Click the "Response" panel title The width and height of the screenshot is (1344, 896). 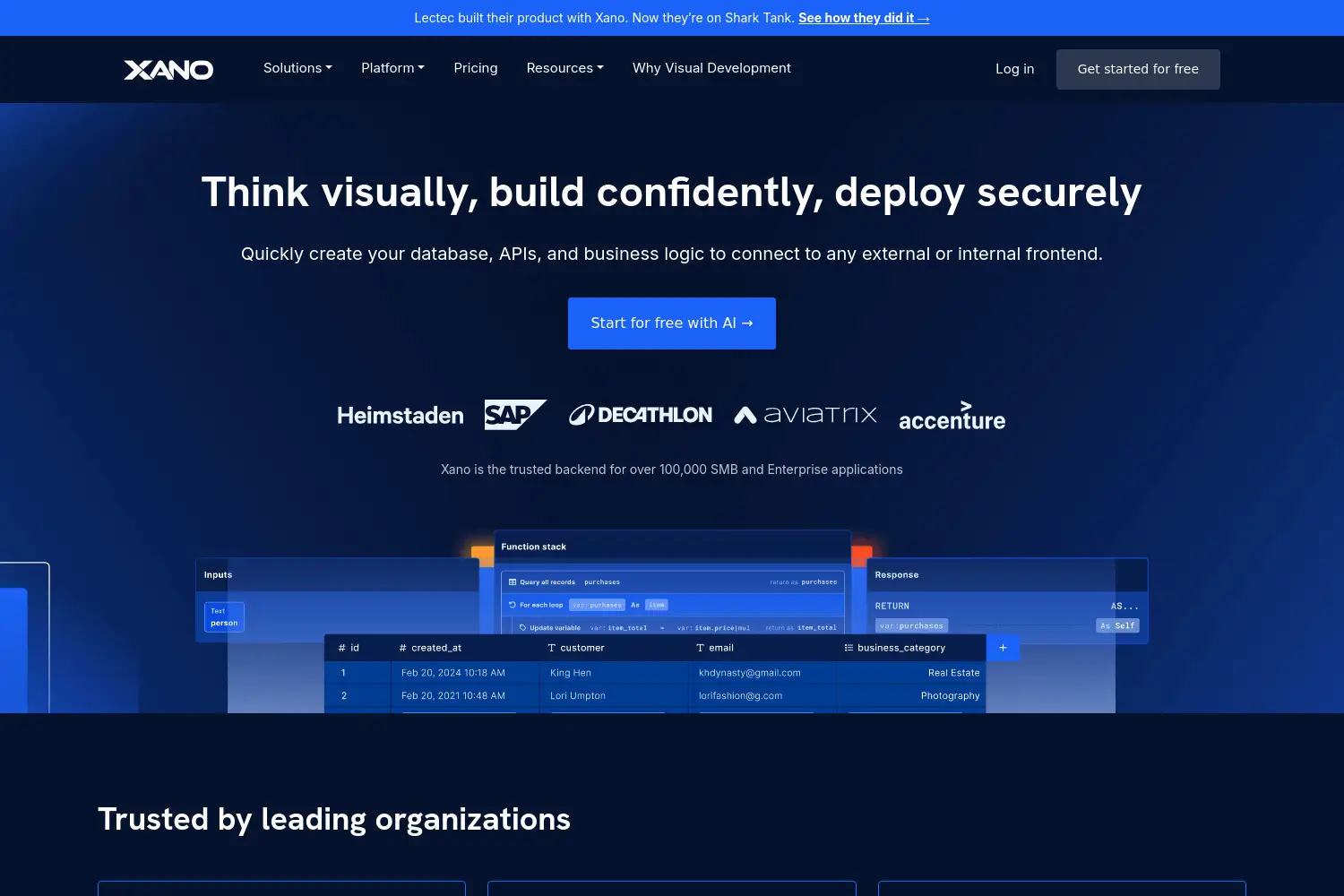(x=897, y=575)
